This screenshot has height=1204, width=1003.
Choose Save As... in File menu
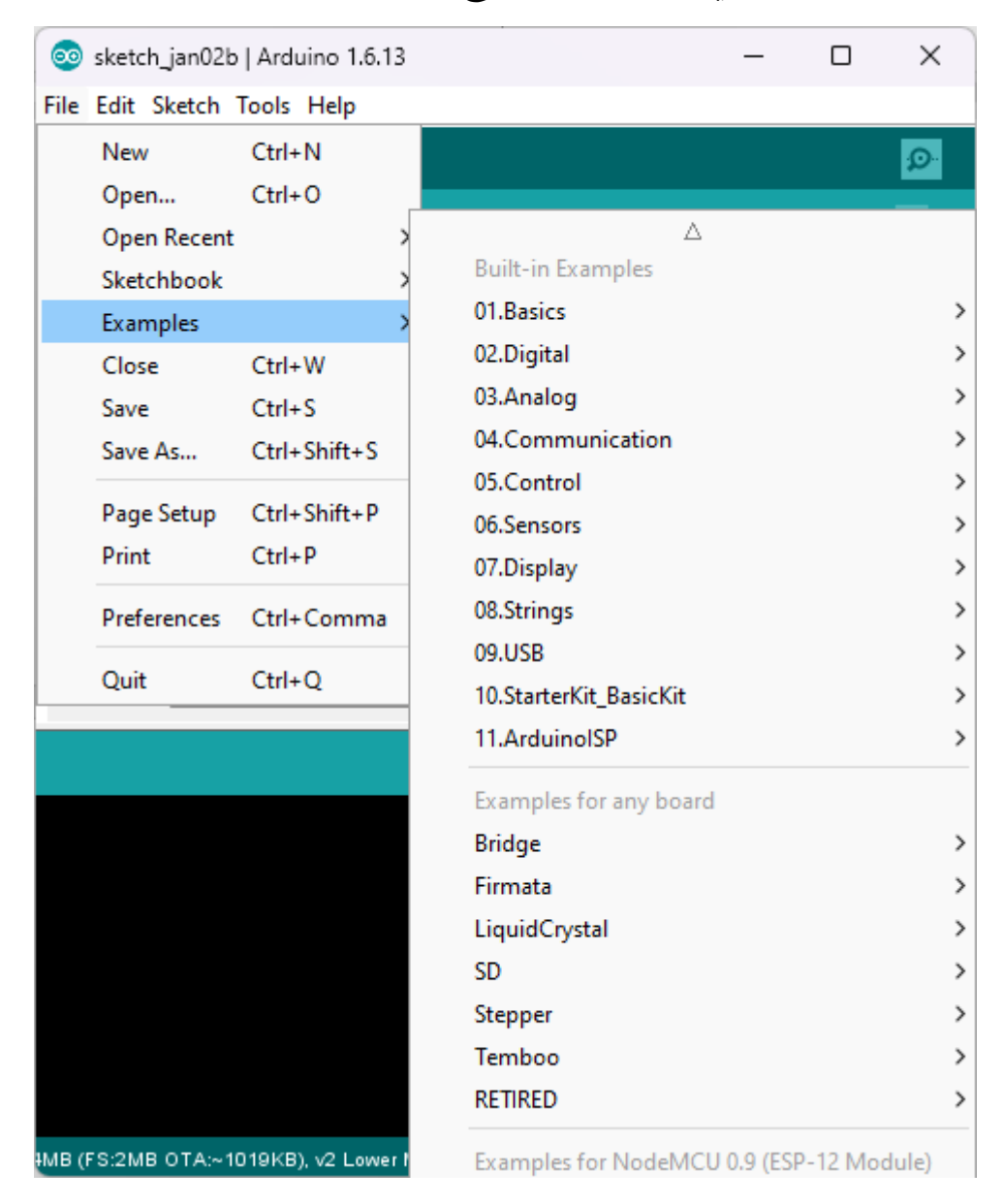(x=149, y=451)
